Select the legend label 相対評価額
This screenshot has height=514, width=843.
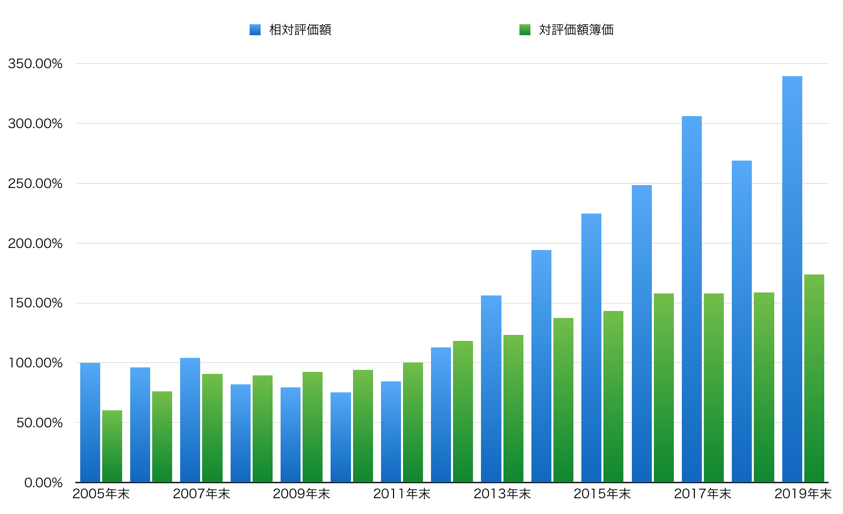[x=300, y=30]
